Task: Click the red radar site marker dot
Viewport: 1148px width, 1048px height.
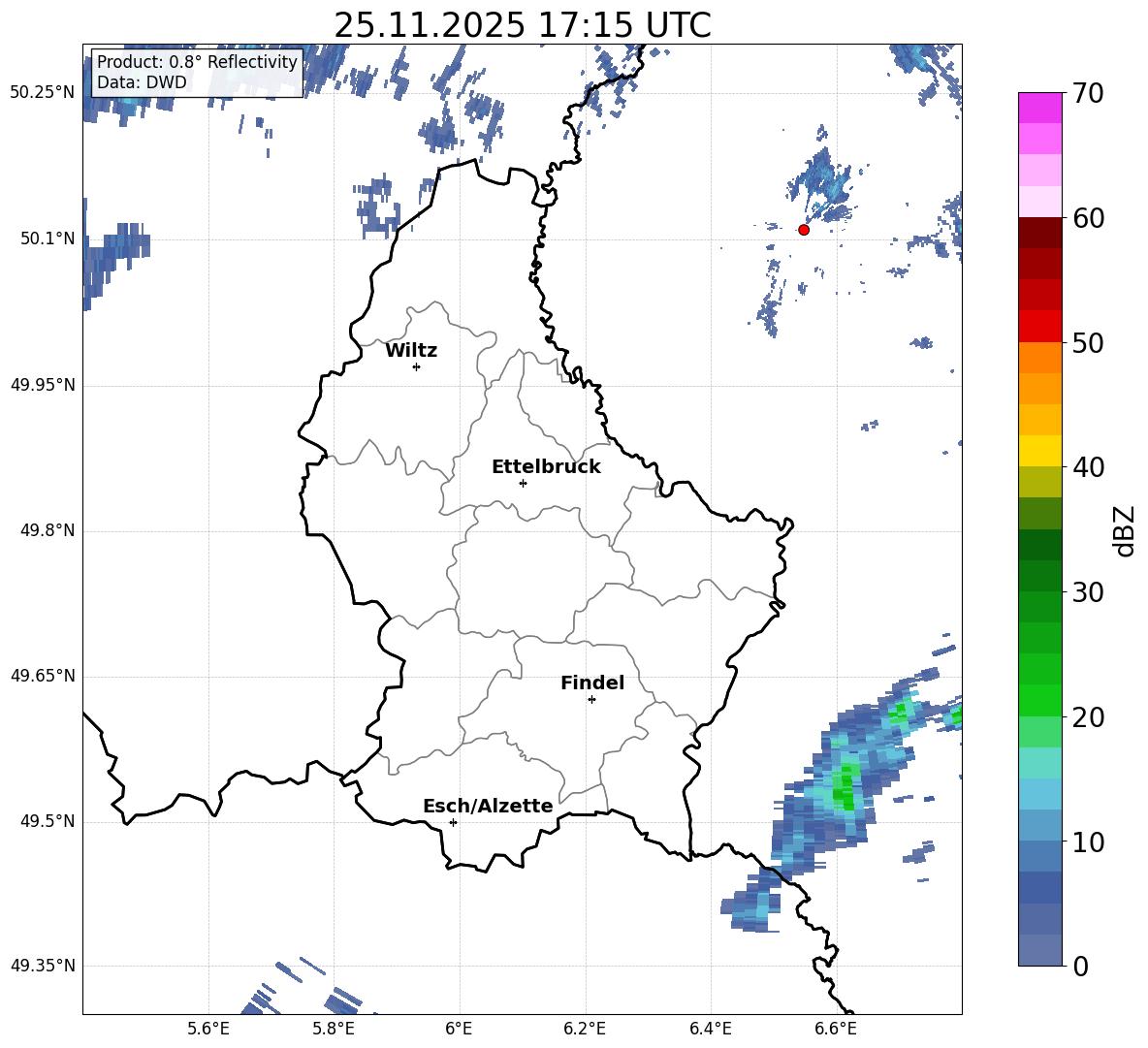Action: [x=804, y=230]
